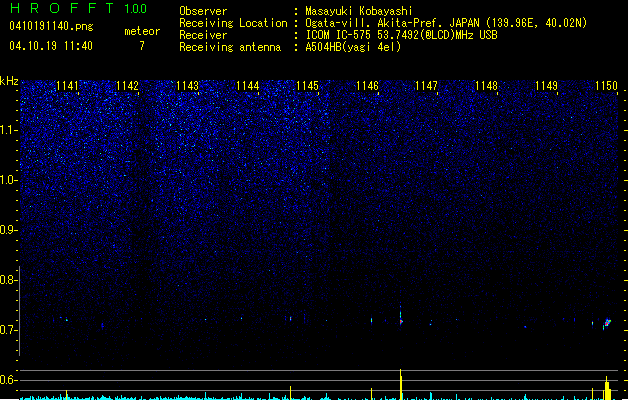Select the Ogata-vill. Akita-Pref. JAPAN location text
The height and width of the screenshot is (400, 629).
tap(446, 23)
